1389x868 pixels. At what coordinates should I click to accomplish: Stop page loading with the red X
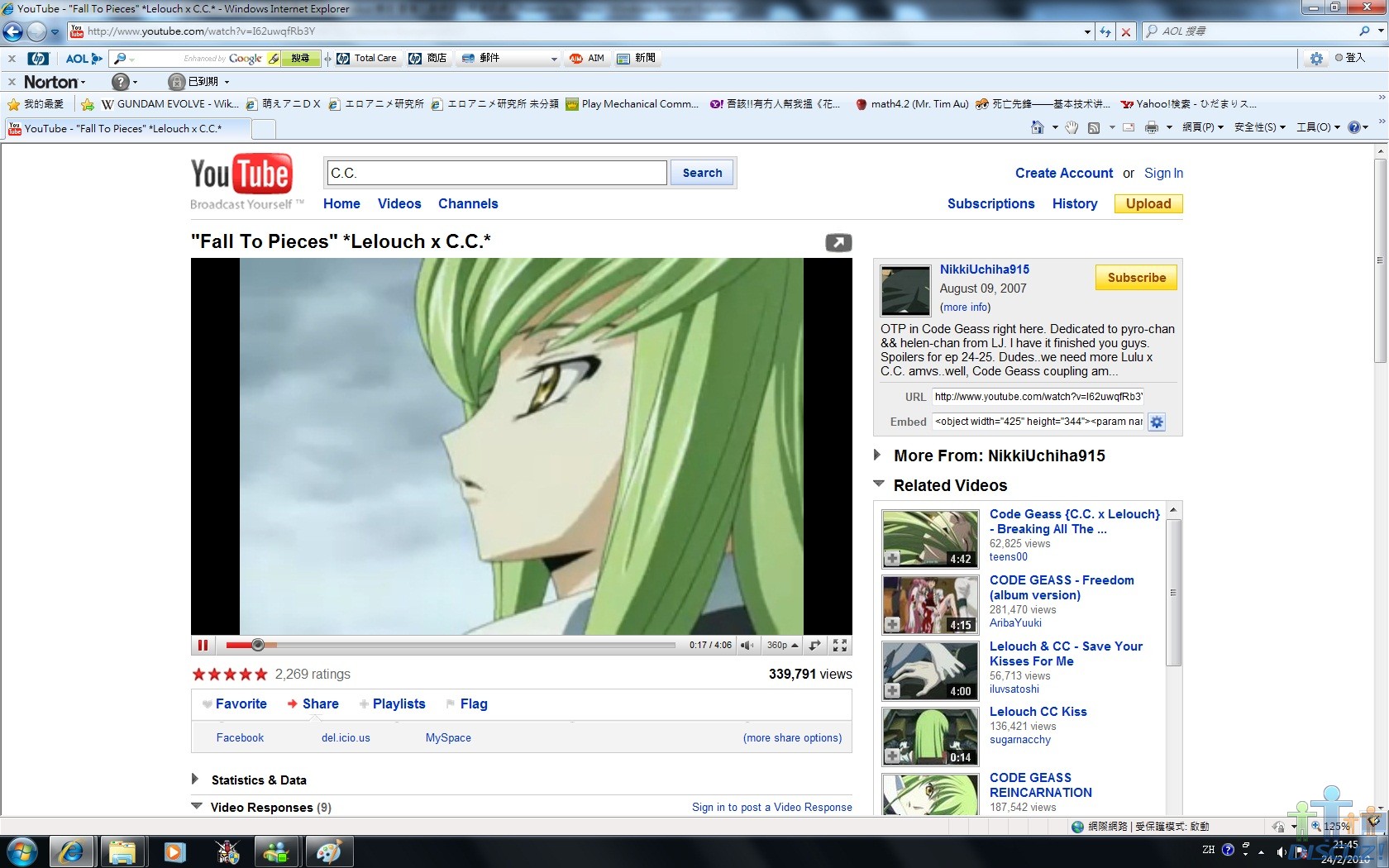[1125, 31]
